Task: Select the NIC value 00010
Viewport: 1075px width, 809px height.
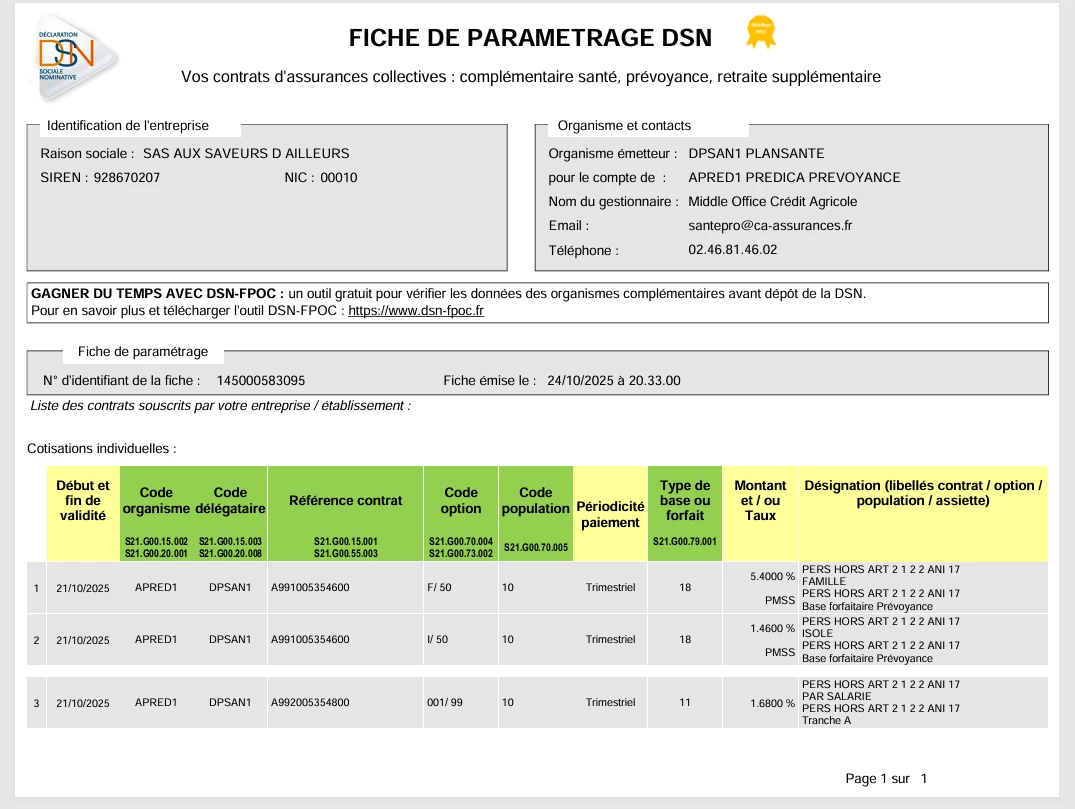Action: coord(339,178)
